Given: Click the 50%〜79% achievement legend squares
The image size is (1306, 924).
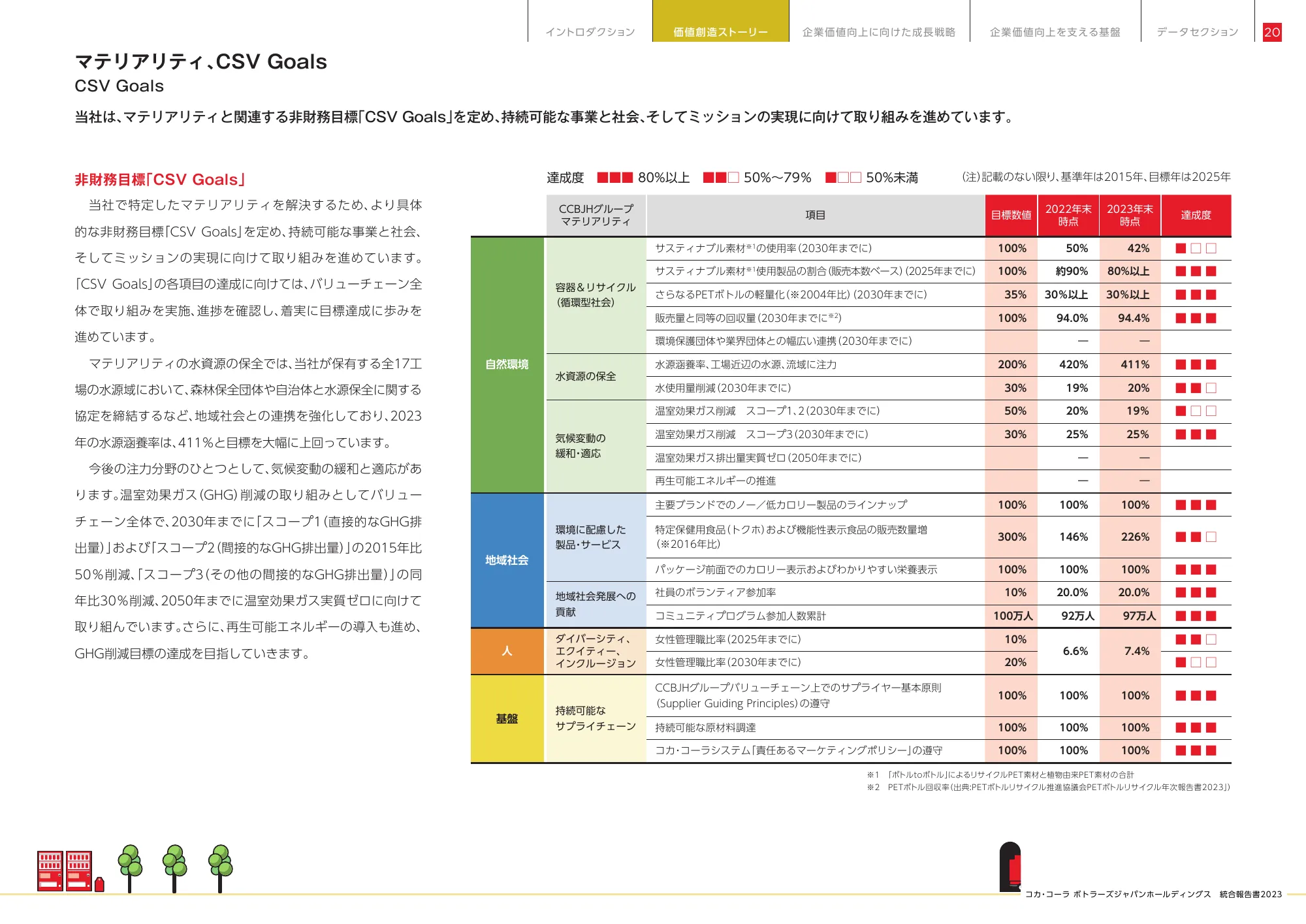Looking at the screenshot, I should point(721,178).
